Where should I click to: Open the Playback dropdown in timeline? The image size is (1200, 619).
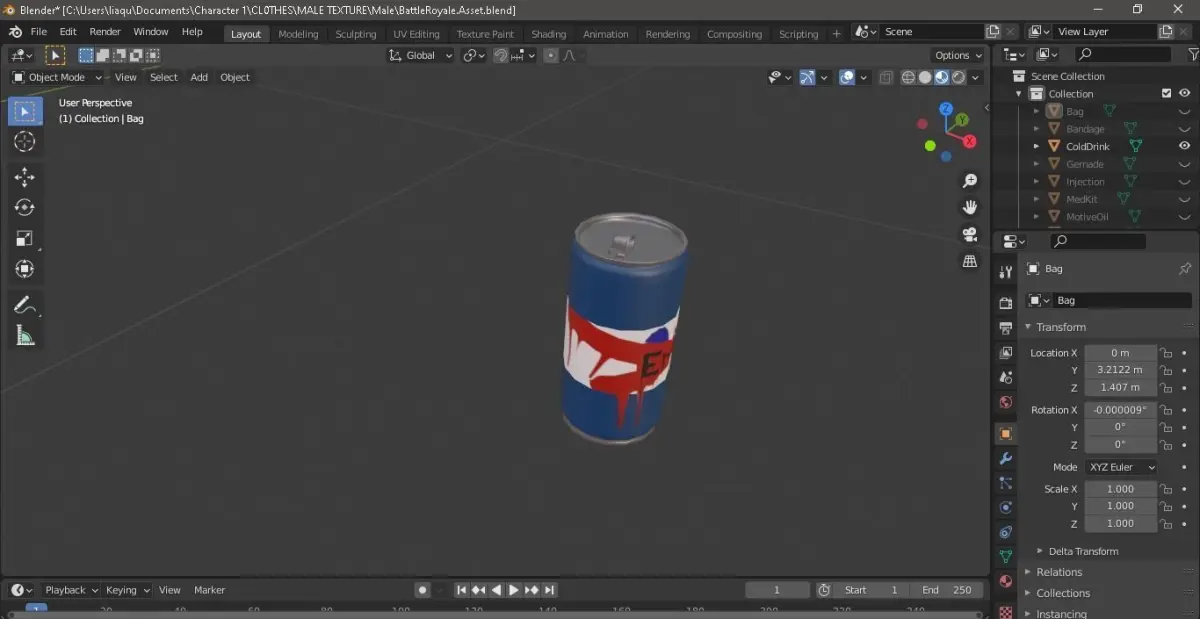point(70,590)
